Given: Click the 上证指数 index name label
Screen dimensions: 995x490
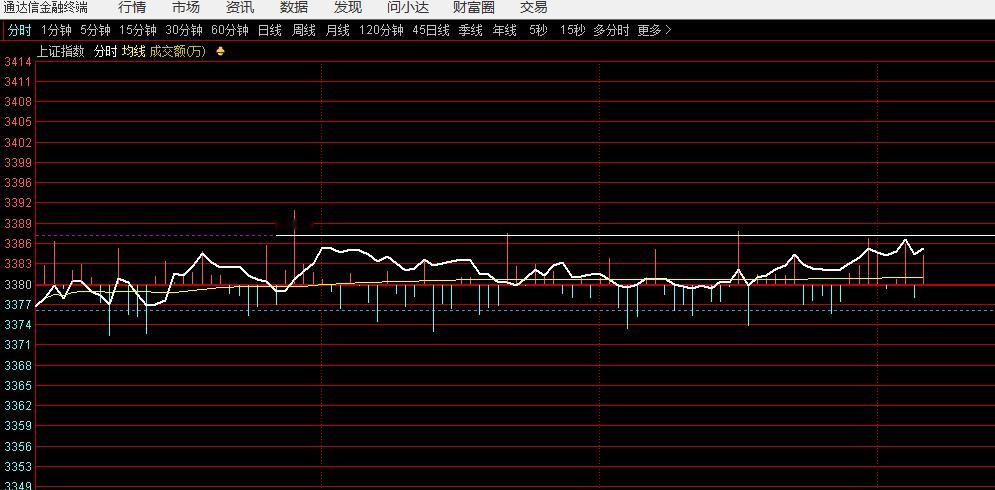Looking at the screenshot, I should point(60,52).
